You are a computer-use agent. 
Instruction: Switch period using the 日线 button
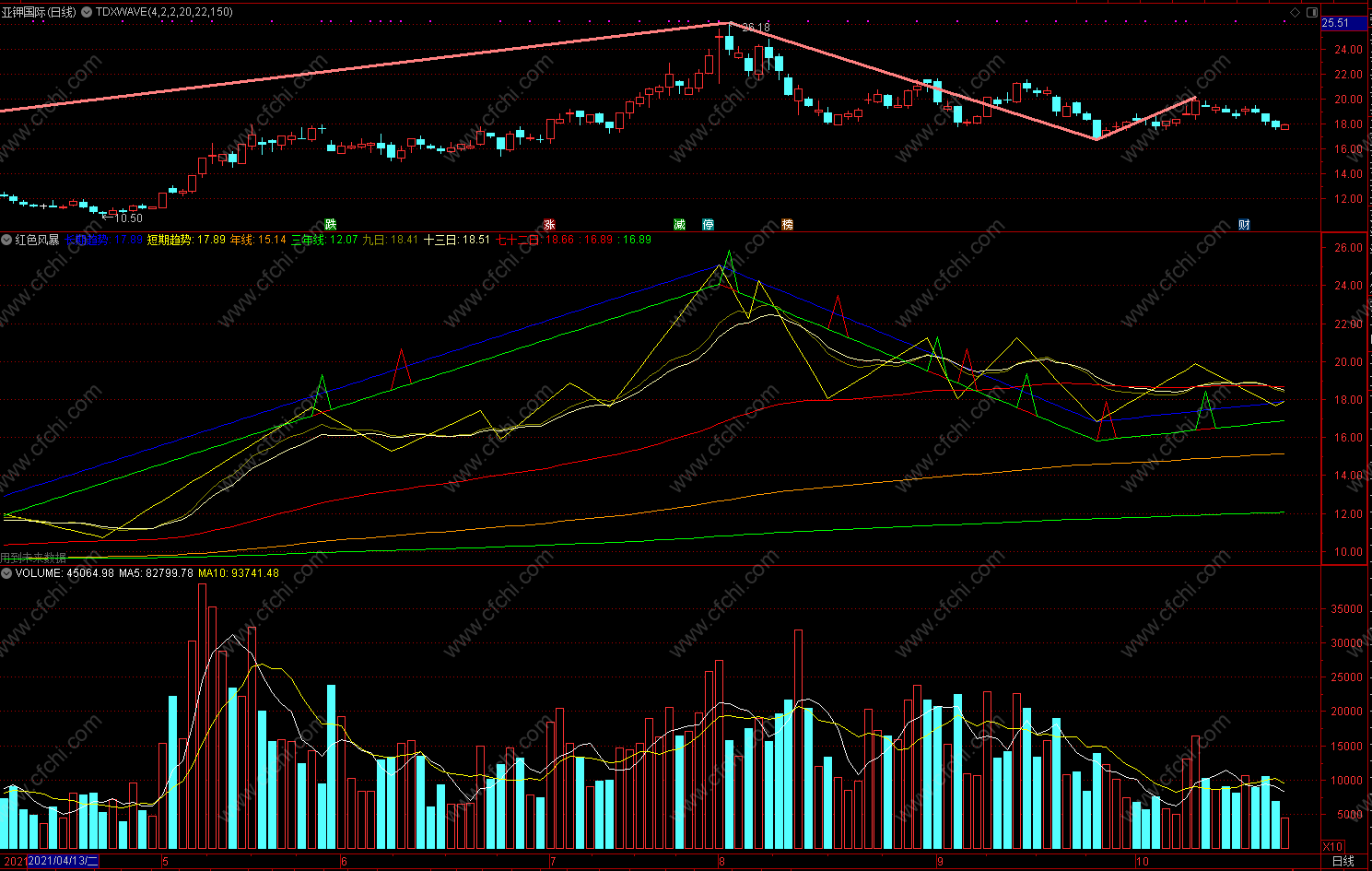pos(1344,862)
